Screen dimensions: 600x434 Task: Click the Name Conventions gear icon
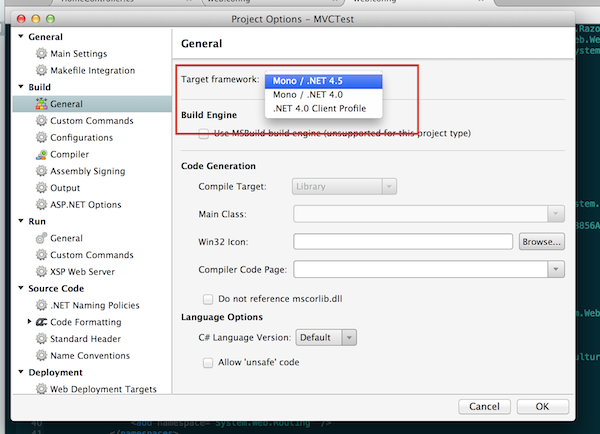tap(41, 356)
